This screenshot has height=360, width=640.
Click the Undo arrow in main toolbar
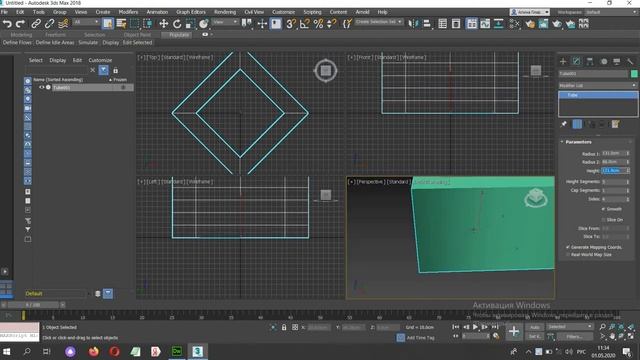7,24
